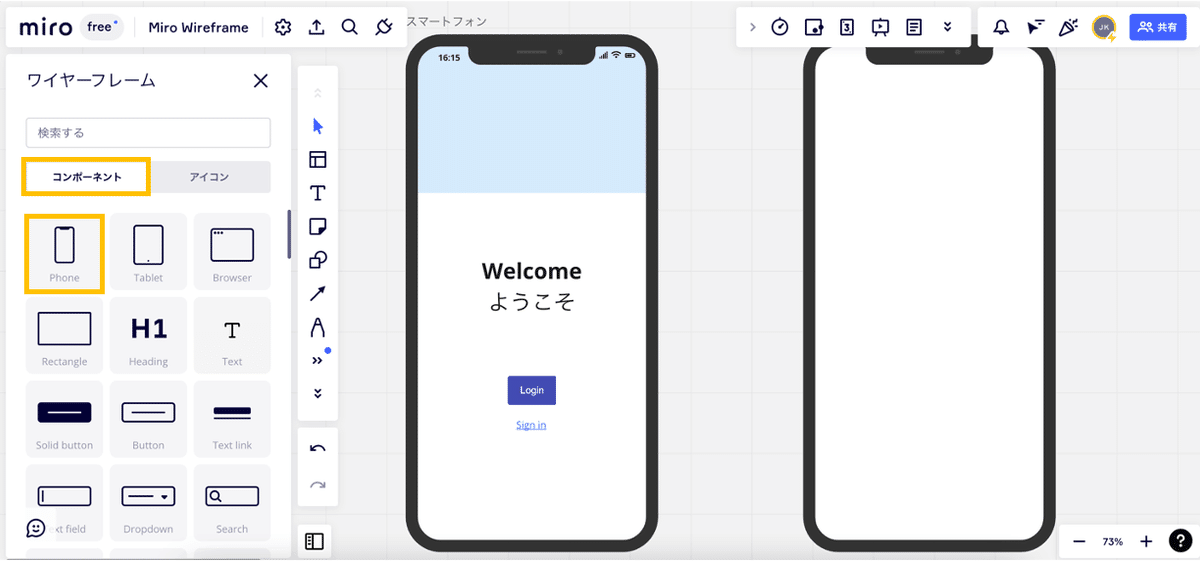Viewport: 1200px width, 561px height.
Task: Click the export board upload icon
Action: 316,28
